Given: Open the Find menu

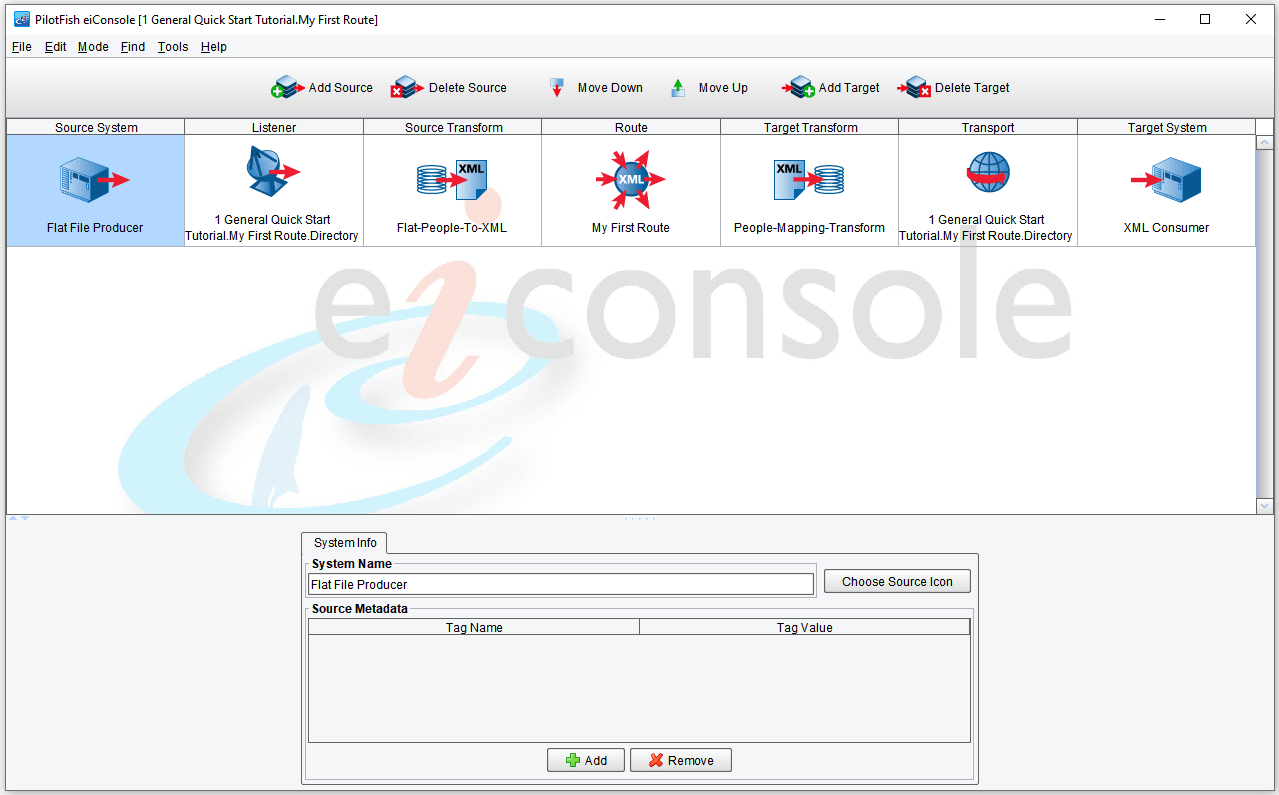Looking at the screenshot, I should 133,47.
